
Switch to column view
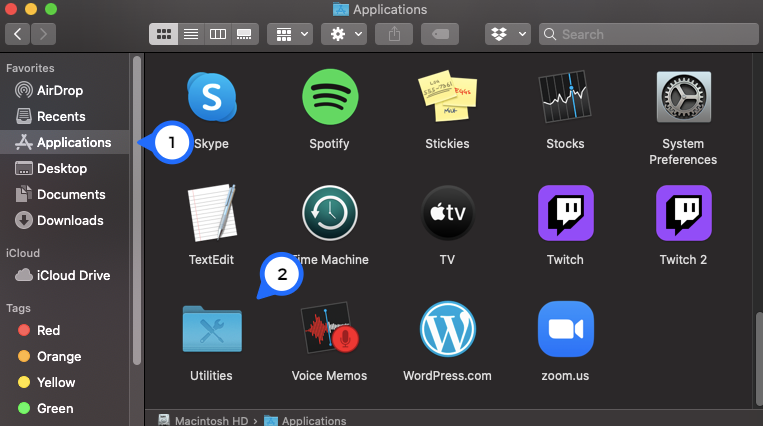pyautogui.click(x=218, y=34)
